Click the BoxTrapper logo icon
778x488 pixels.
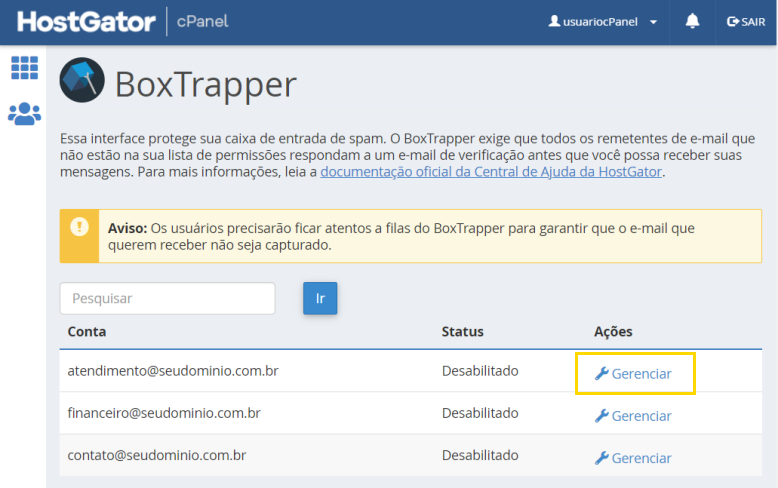pyautogui.click(x=82, y=80)
